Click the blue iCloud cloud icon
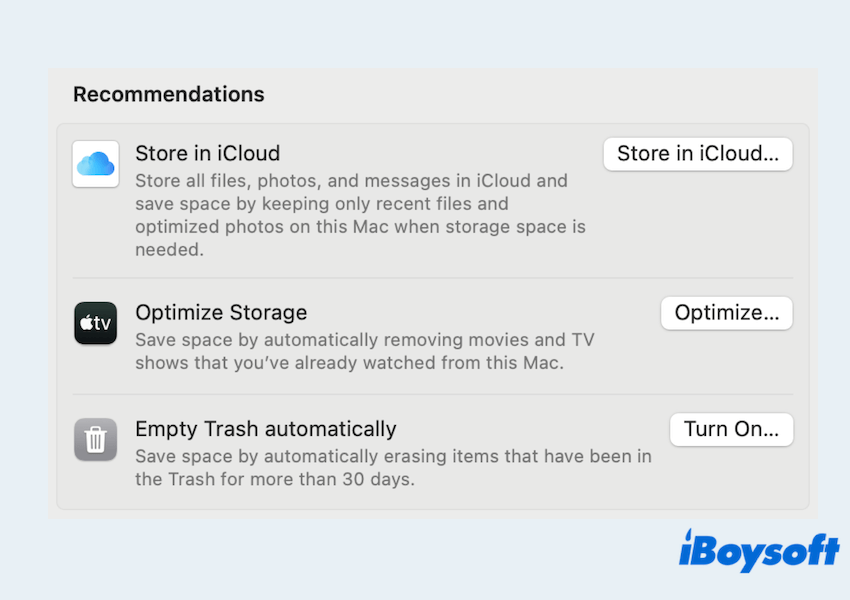 [x=96, y=164]
